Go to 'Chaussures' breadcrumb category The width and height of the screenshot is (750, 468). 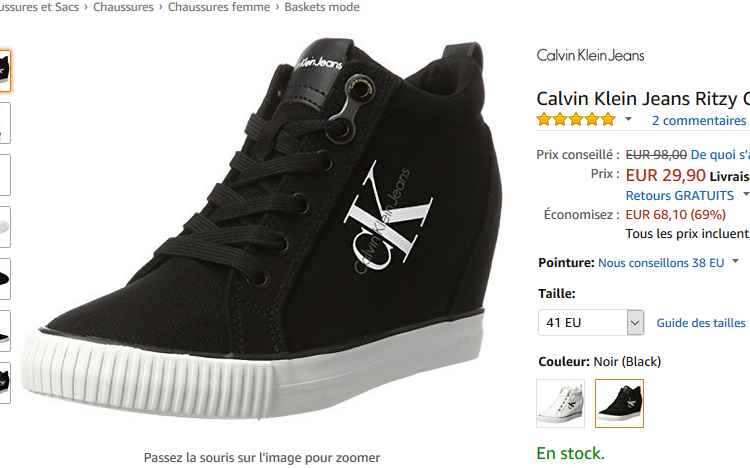click(x=123, y=7)
